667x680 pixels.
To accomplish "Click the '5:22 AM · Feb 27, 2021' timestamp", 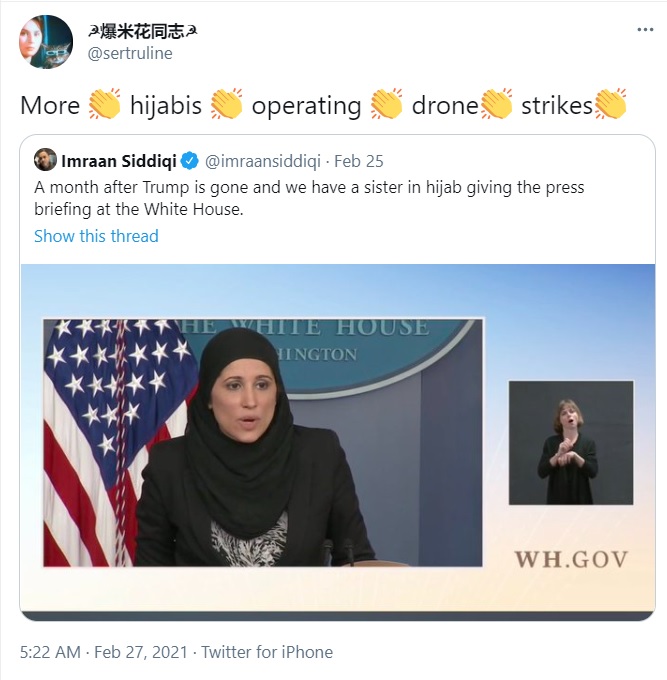I will click(104, 652).
